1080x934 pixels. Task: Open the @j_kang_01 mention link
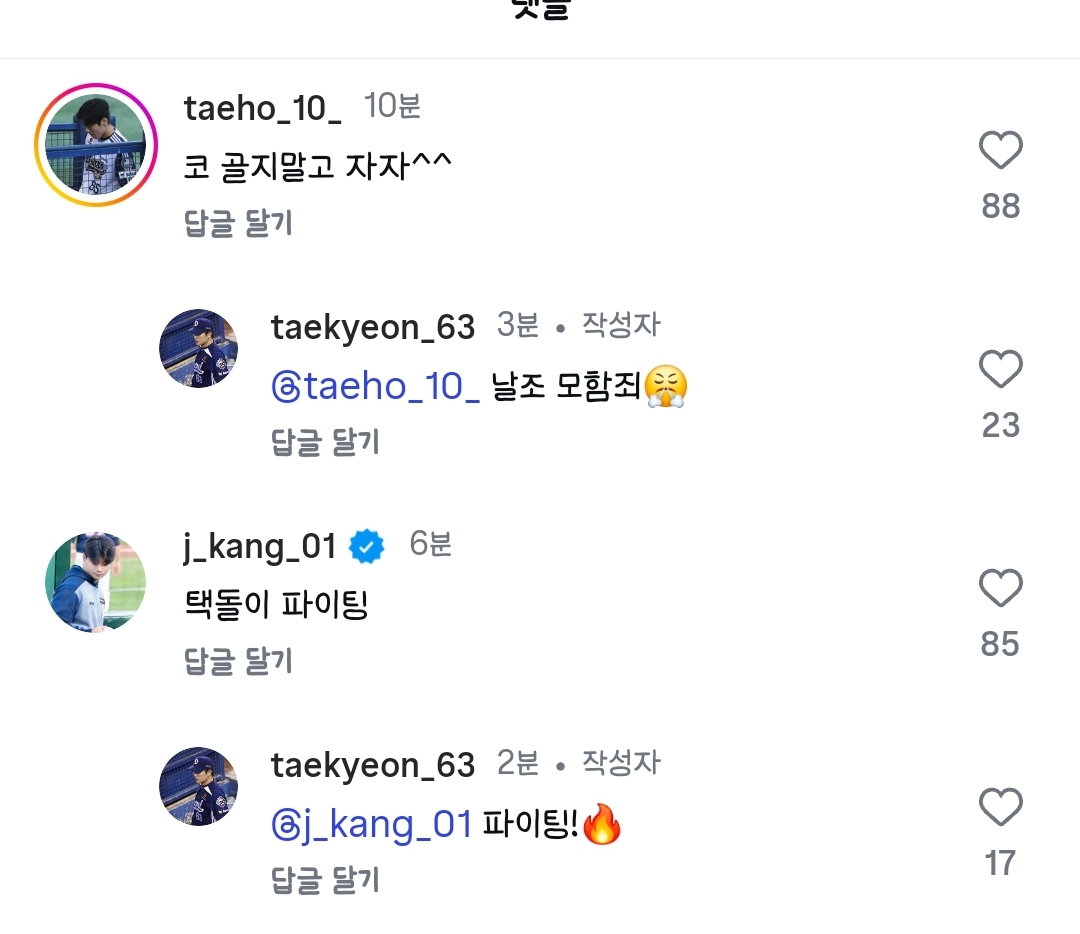(x=372, y=824)
